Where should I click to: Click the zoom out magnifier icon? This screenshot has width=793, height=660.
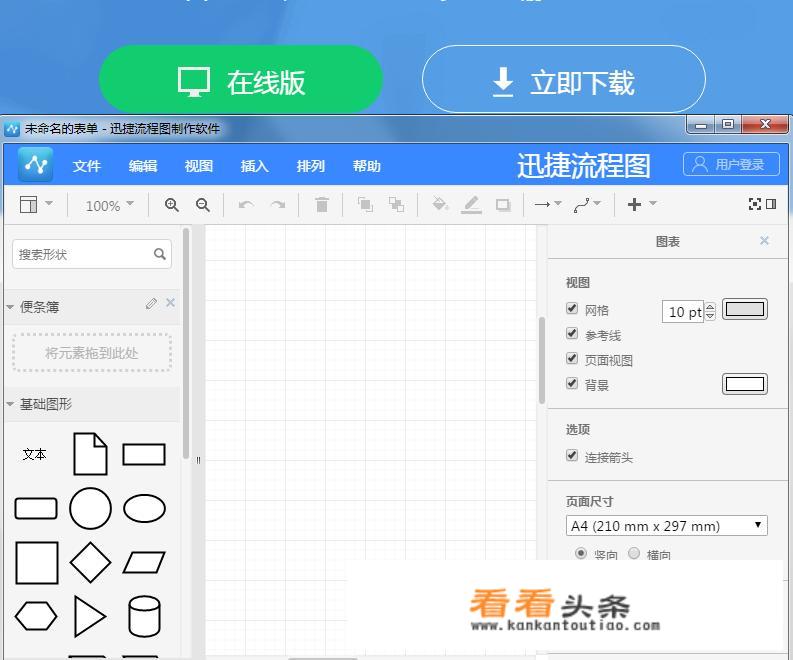[203, 205]
